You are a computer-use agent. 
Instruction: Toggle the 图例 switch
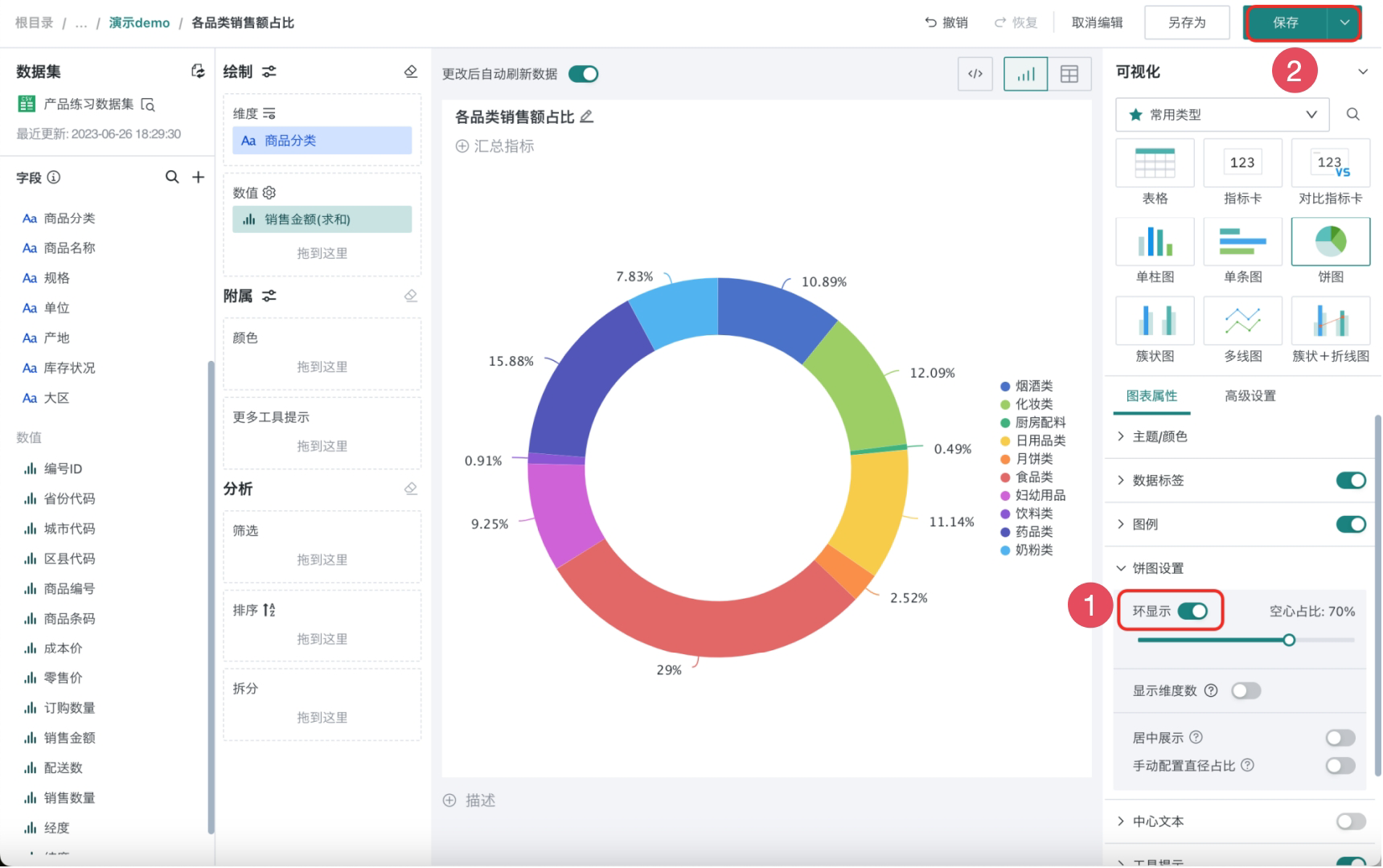[1351, 524]
